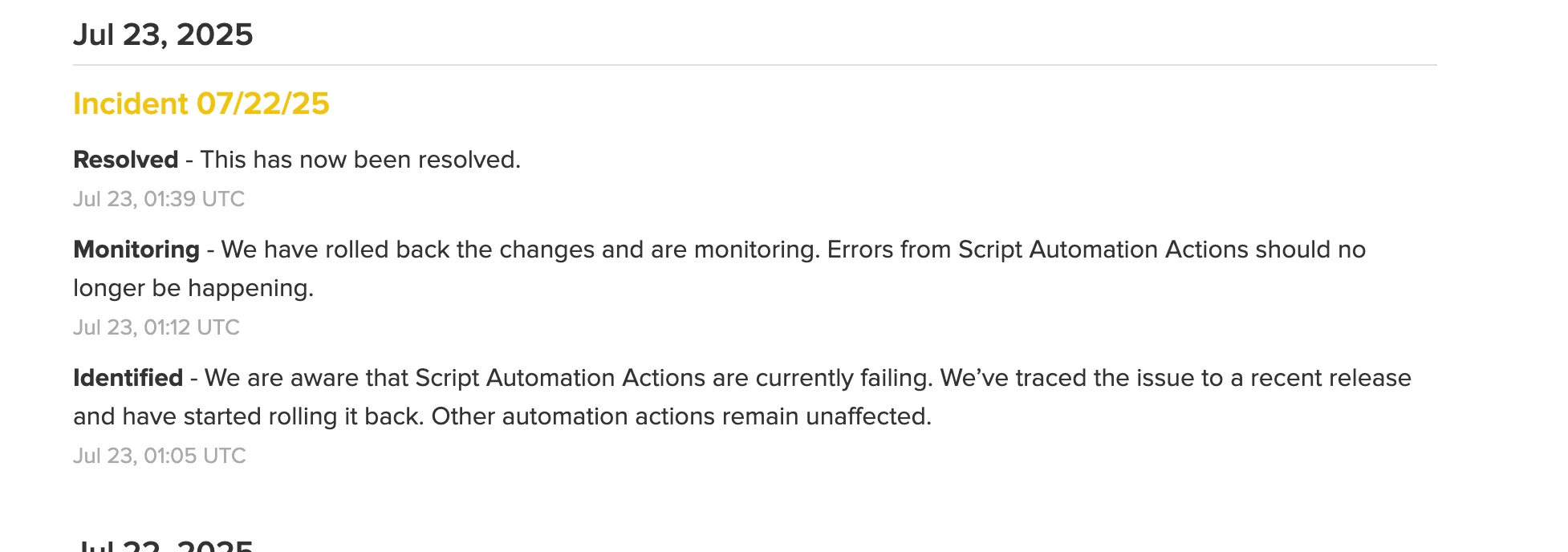This screenshot has width=1568, height=552.
Task: Click 'Other automation actions remain unaffected.' sentence
Action: [x=681, y=416]
